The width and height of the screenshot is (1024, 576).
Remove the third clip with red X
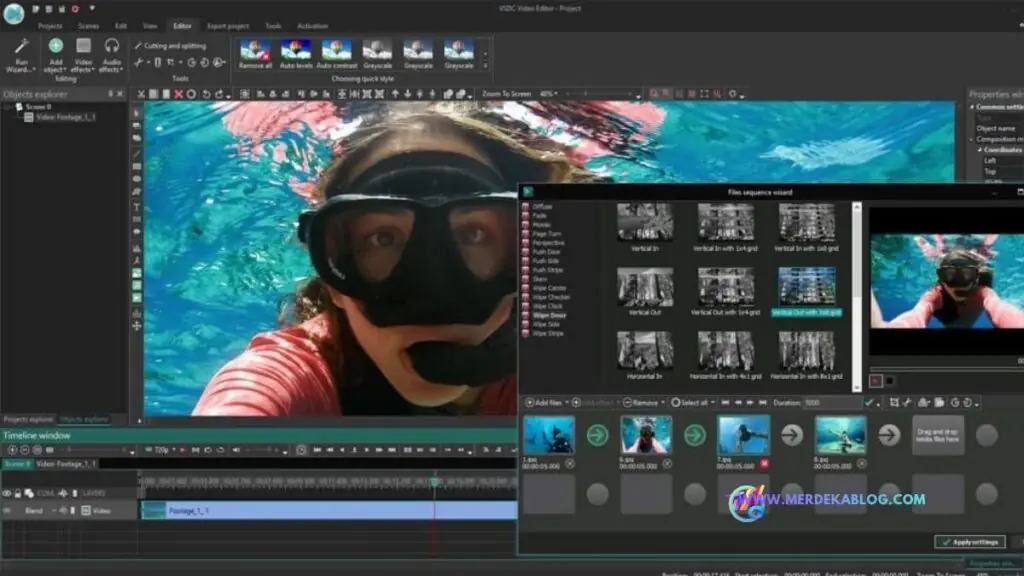pos(764,464)
